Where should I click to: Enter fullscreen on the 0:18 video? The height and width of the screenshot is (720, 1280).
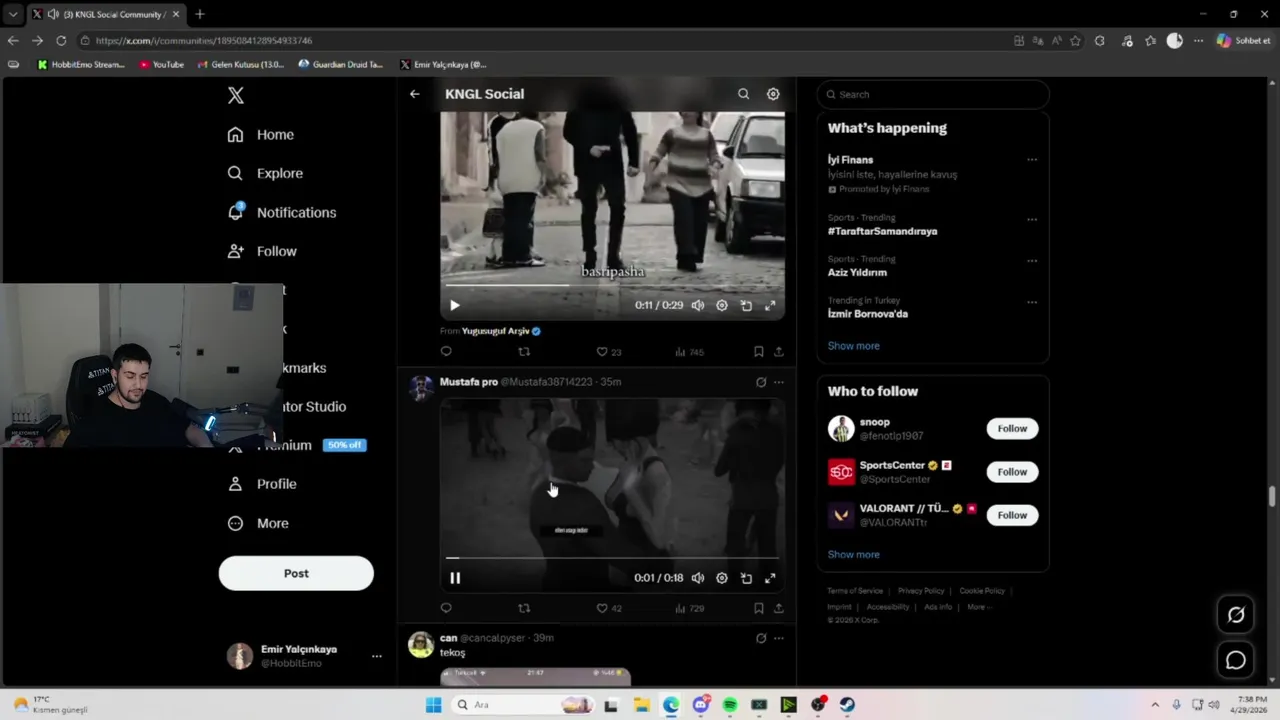pyautogui.click(x=770, y=578)
